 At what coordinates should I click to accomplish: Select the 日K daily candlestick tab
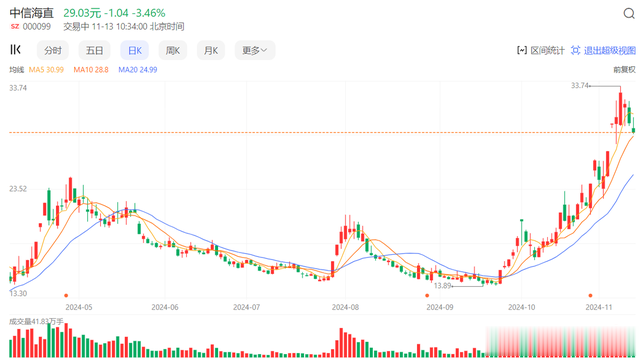[135, 51]
